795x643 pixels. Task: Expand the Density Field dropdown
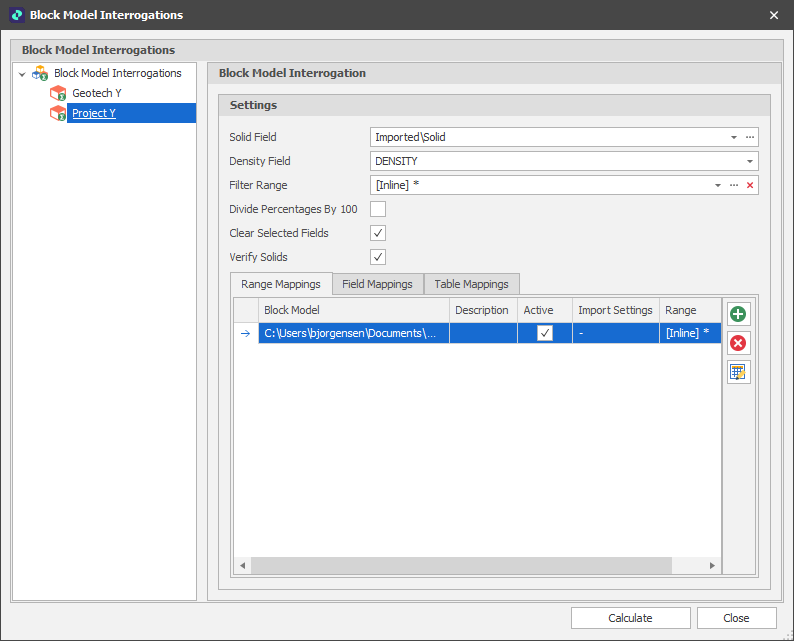[749, 161]
